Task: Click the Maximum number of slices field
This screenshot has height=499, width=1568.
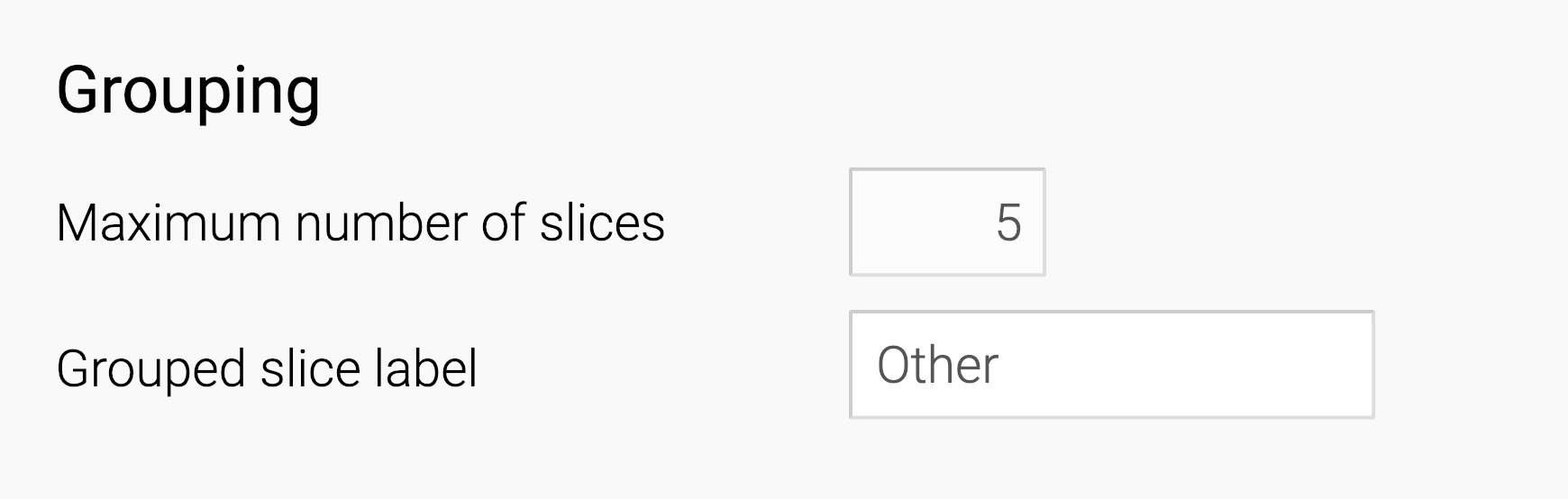Action: click(x=946, y=222)
